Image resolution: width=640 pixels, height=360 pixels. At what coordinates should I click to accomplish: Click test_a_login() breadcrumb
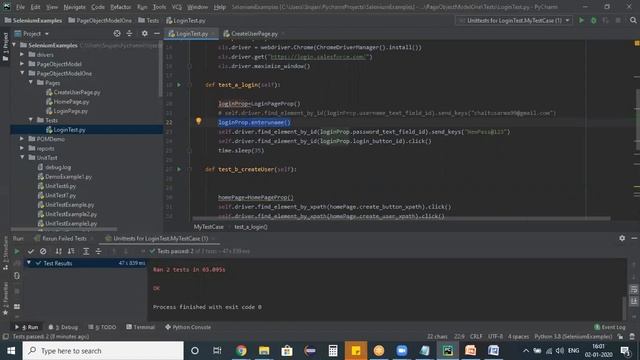(x=251, y=227)
